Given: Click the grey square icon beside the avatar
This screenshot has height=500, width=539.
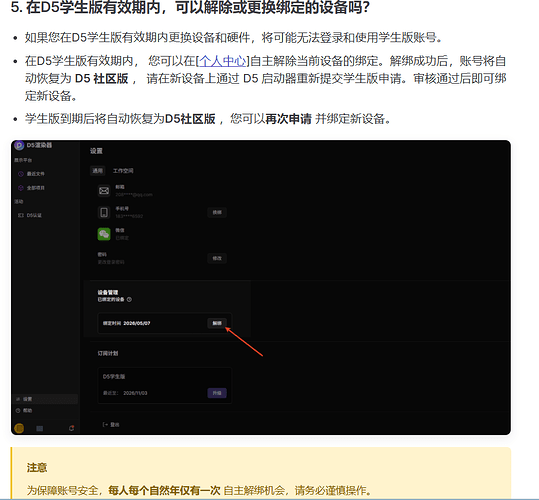Looking at the screenshot, I should click(40, 429).
